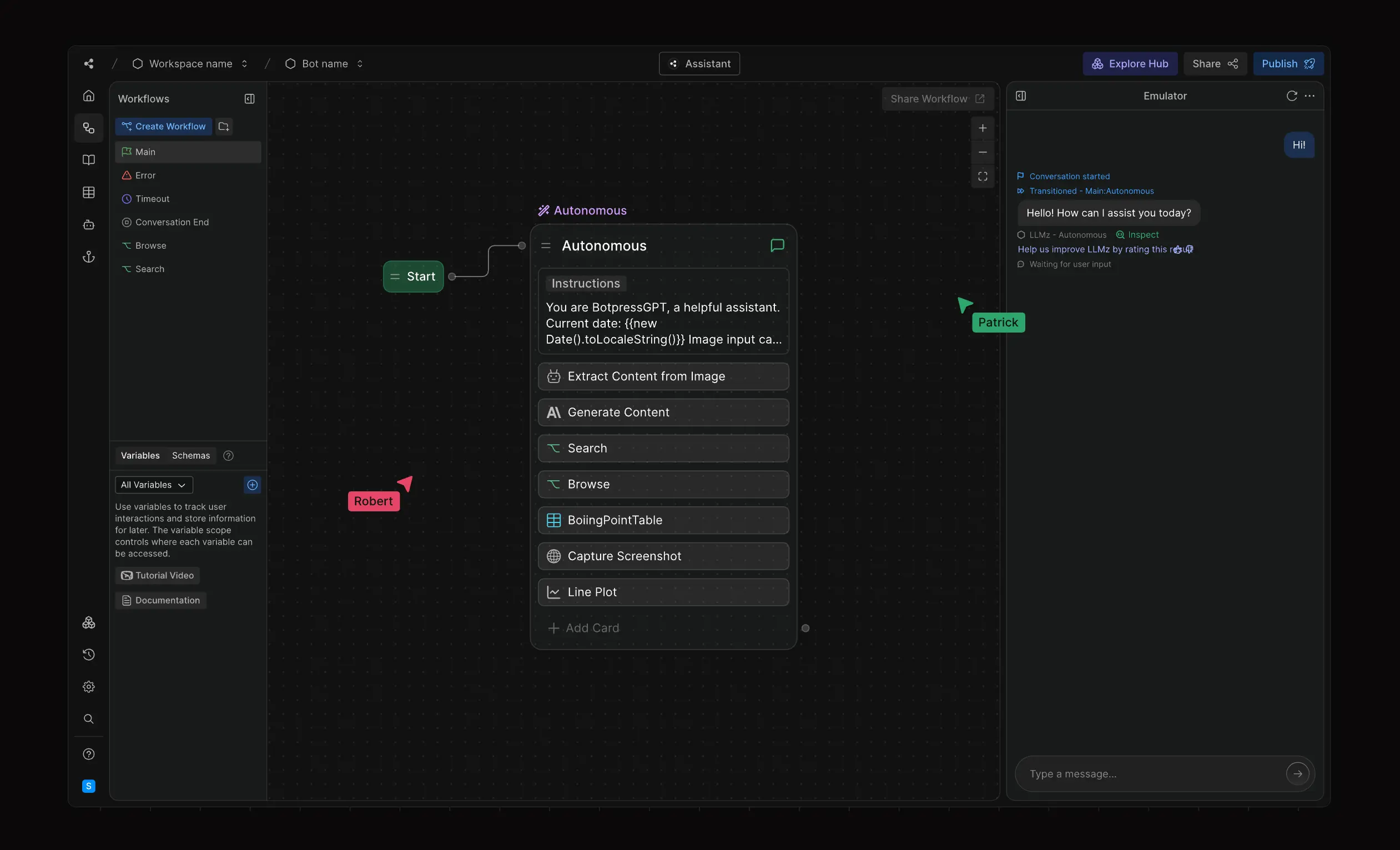
Task: Open the Instructions card of Autonomous node
Action: pyautogui.click(x=663, y=311)
